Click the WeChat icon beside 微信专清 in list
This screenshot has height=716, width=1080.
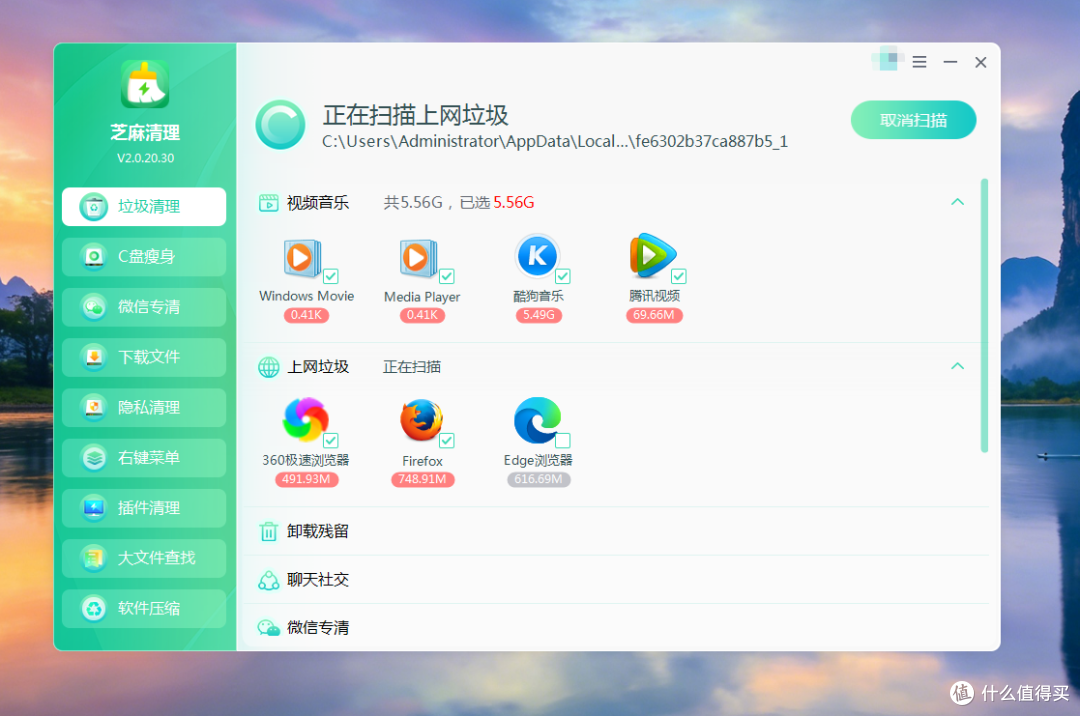click(269, 627)
